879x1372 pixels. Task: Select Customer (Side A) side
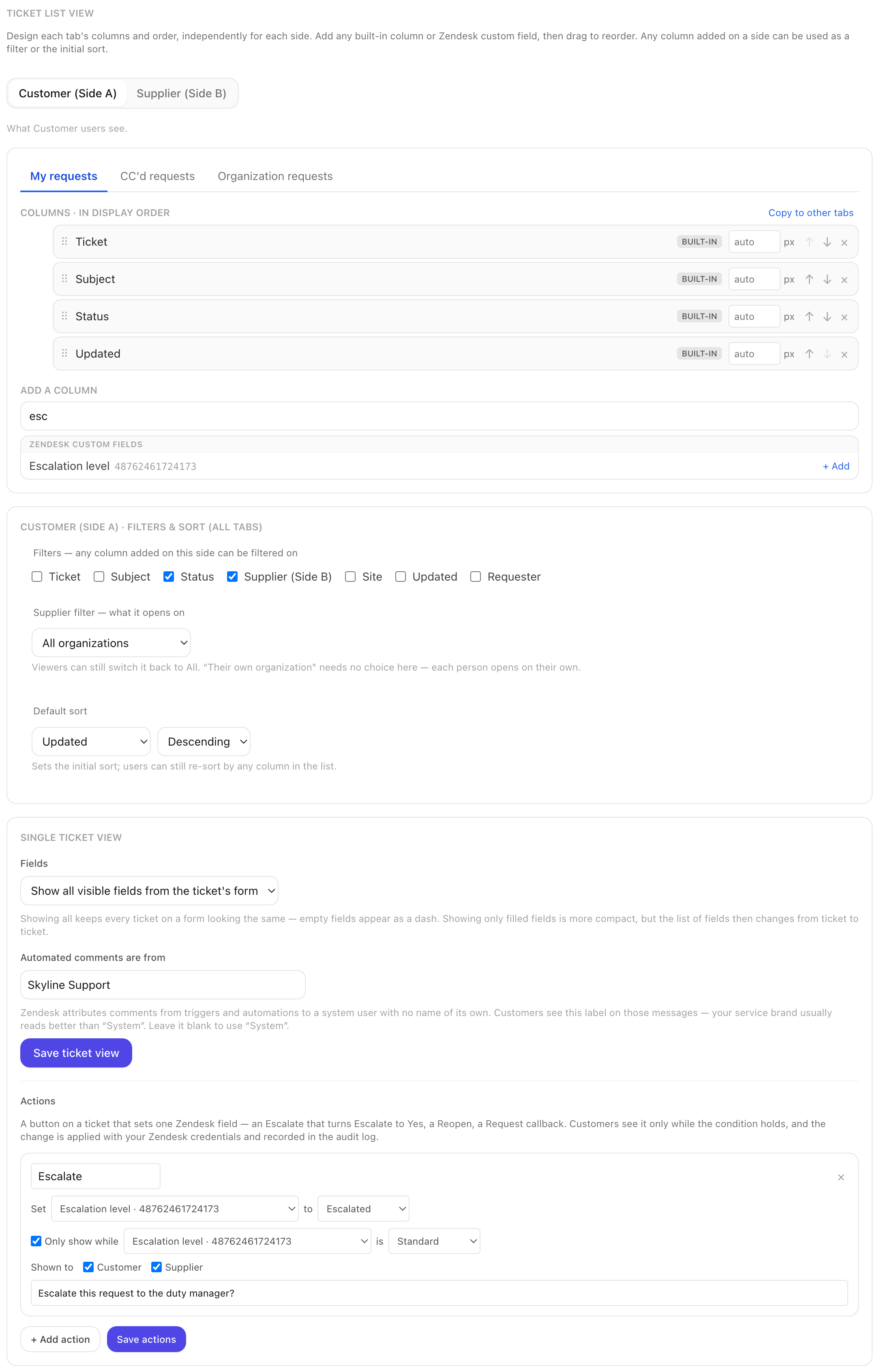pos(67,93)
